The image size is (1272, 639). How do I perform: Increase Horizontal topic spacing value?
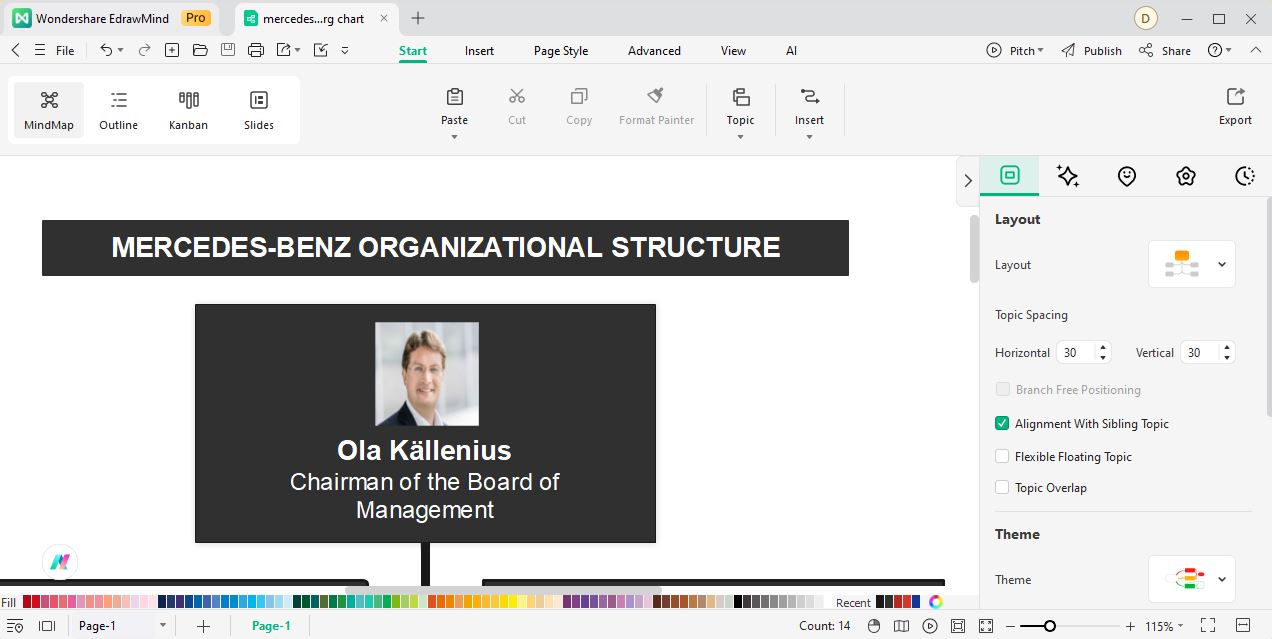[1103, 347]
